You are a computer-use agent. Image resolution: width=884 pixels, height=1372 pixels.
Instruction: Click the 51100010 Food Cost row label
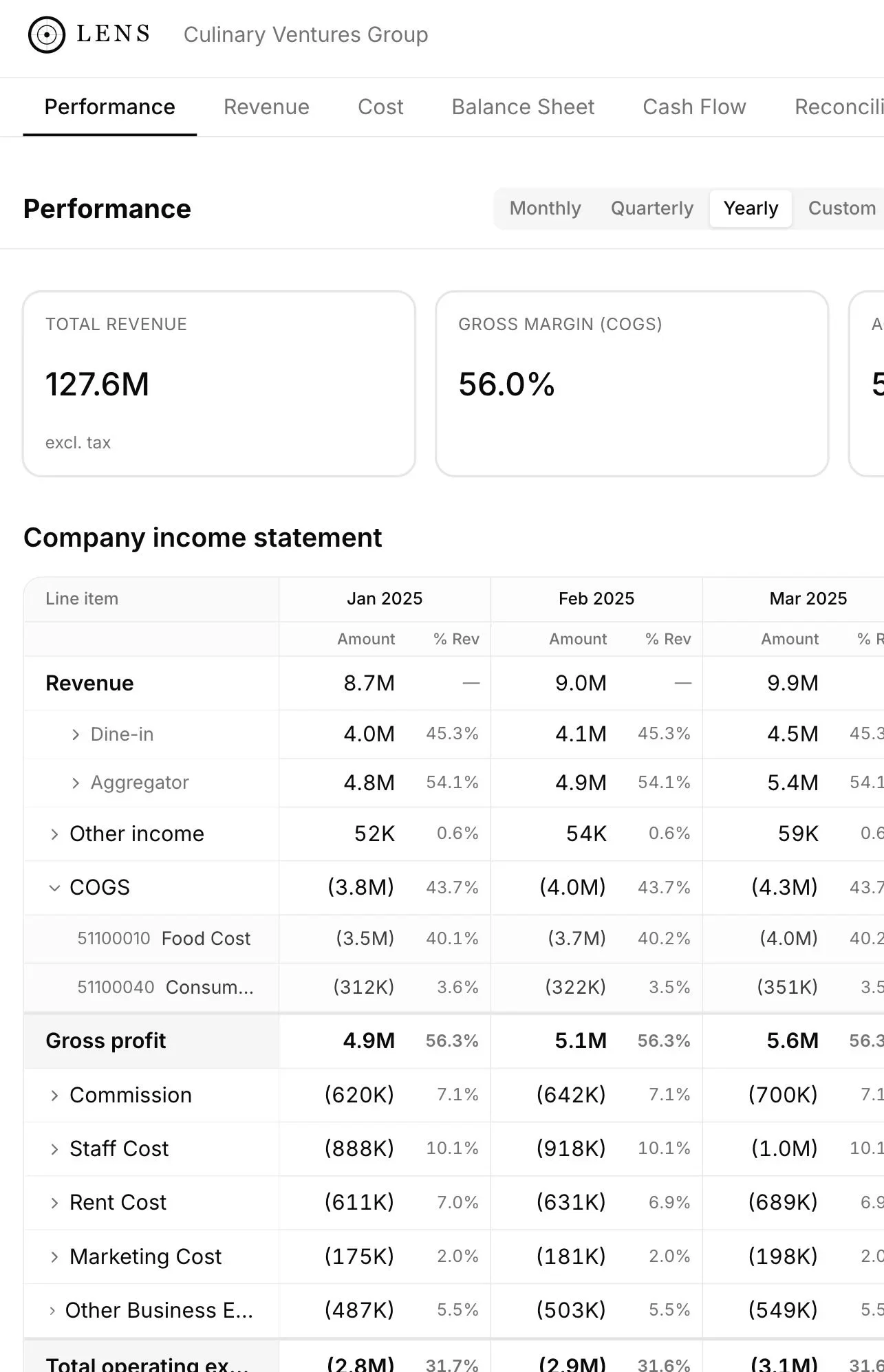[164, 939]
